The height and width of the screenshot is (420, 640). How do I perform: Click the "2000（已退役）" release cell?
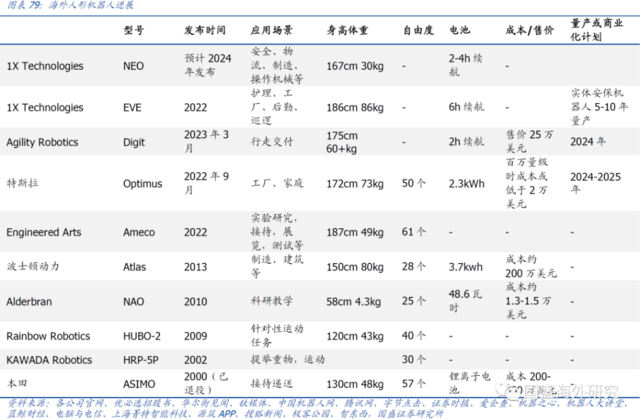(x=206, y=383)
